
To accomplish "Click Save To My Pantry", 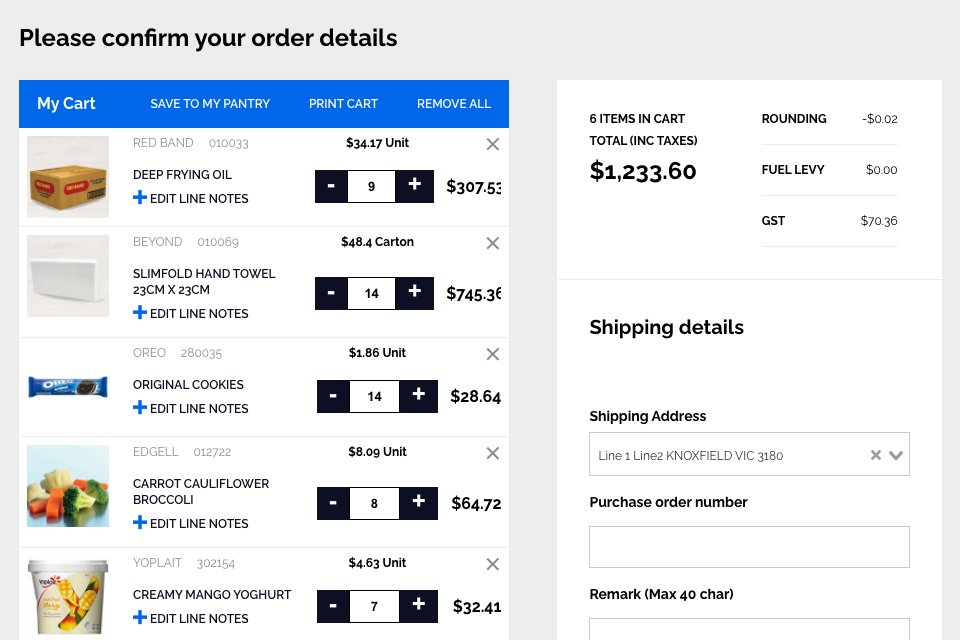I will pos(210,104).
